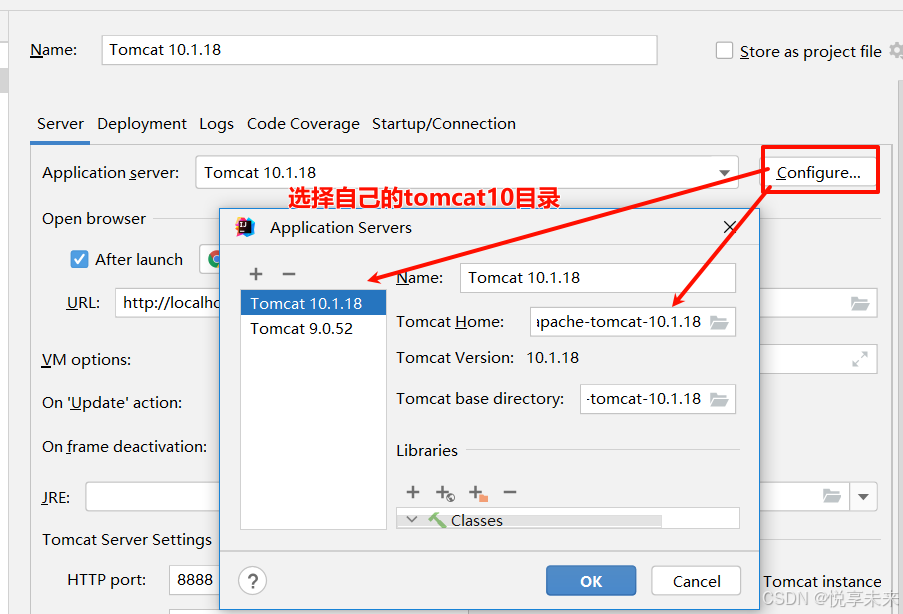Enable Store as project file checkbox
903x614 pixels.
point(724,51)
